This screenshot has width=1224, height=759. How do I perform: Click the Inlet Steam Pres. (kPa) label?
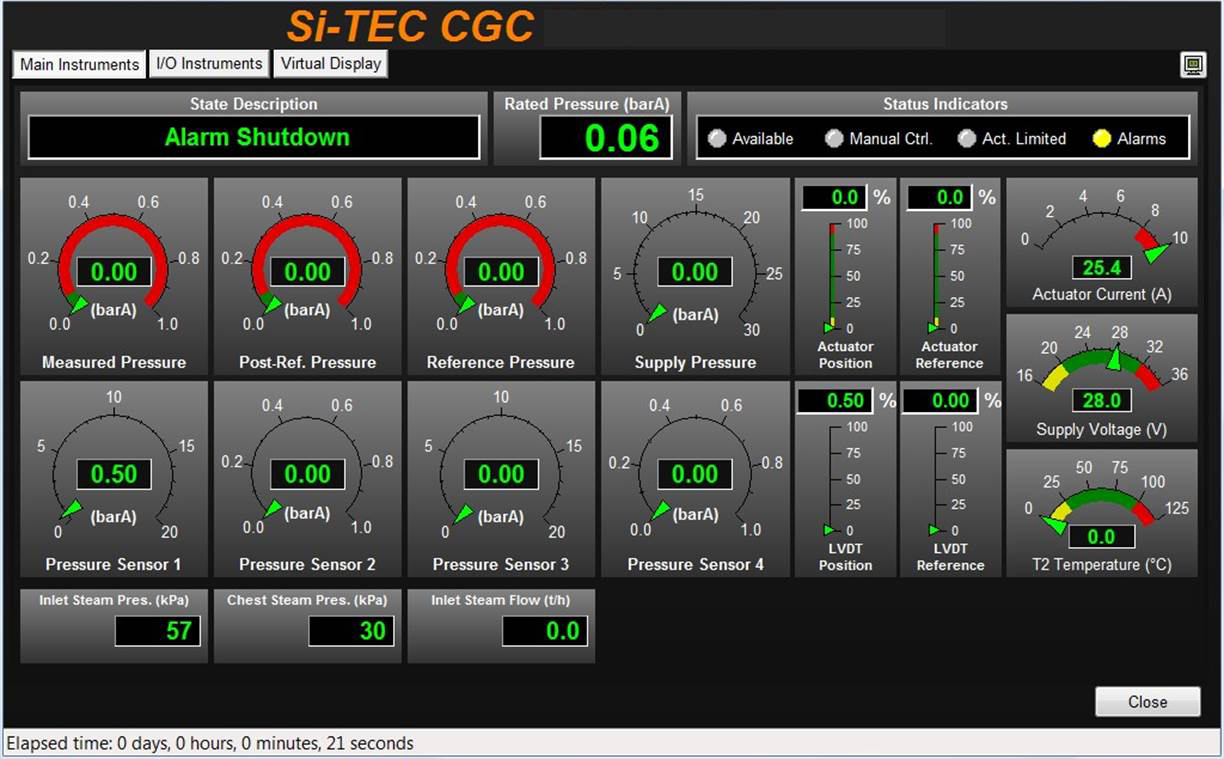[x=114, y=600]
